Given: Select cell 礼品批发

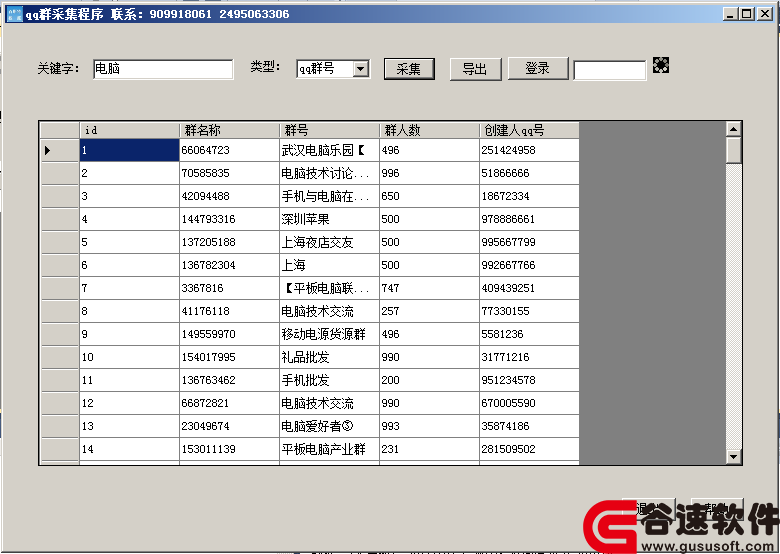Looking at the screenshot, I should 329,357.
